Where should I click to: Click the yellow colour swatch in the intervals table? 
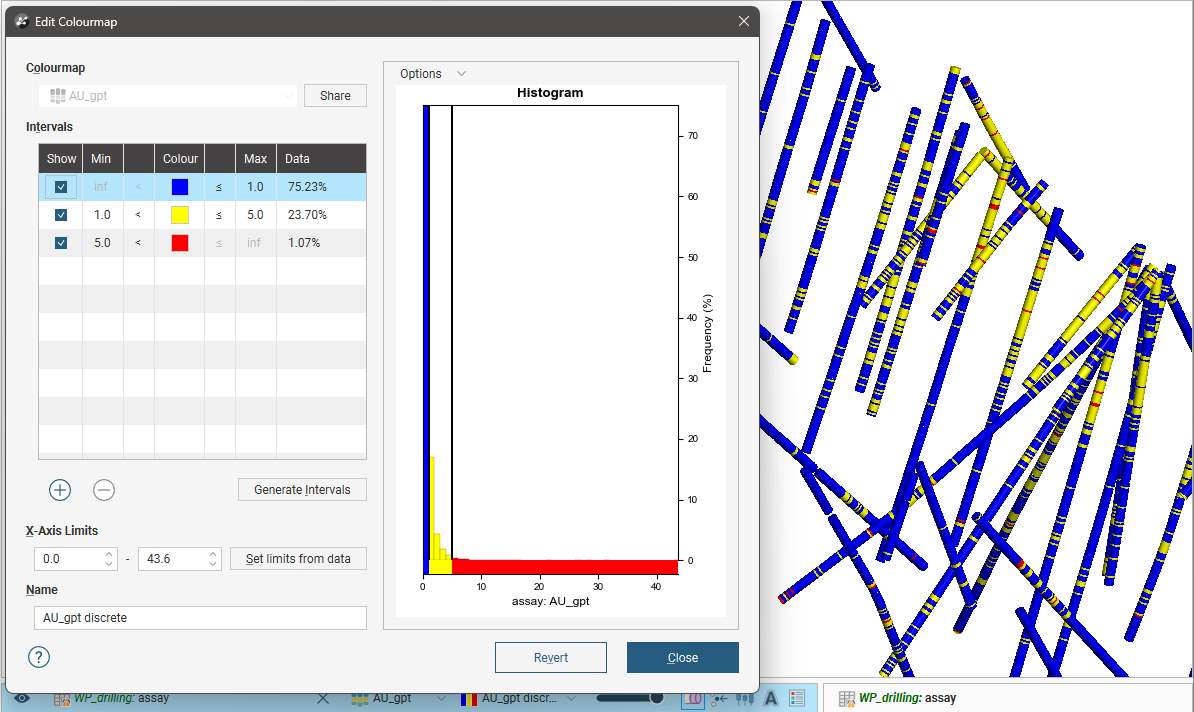[180, 215]
